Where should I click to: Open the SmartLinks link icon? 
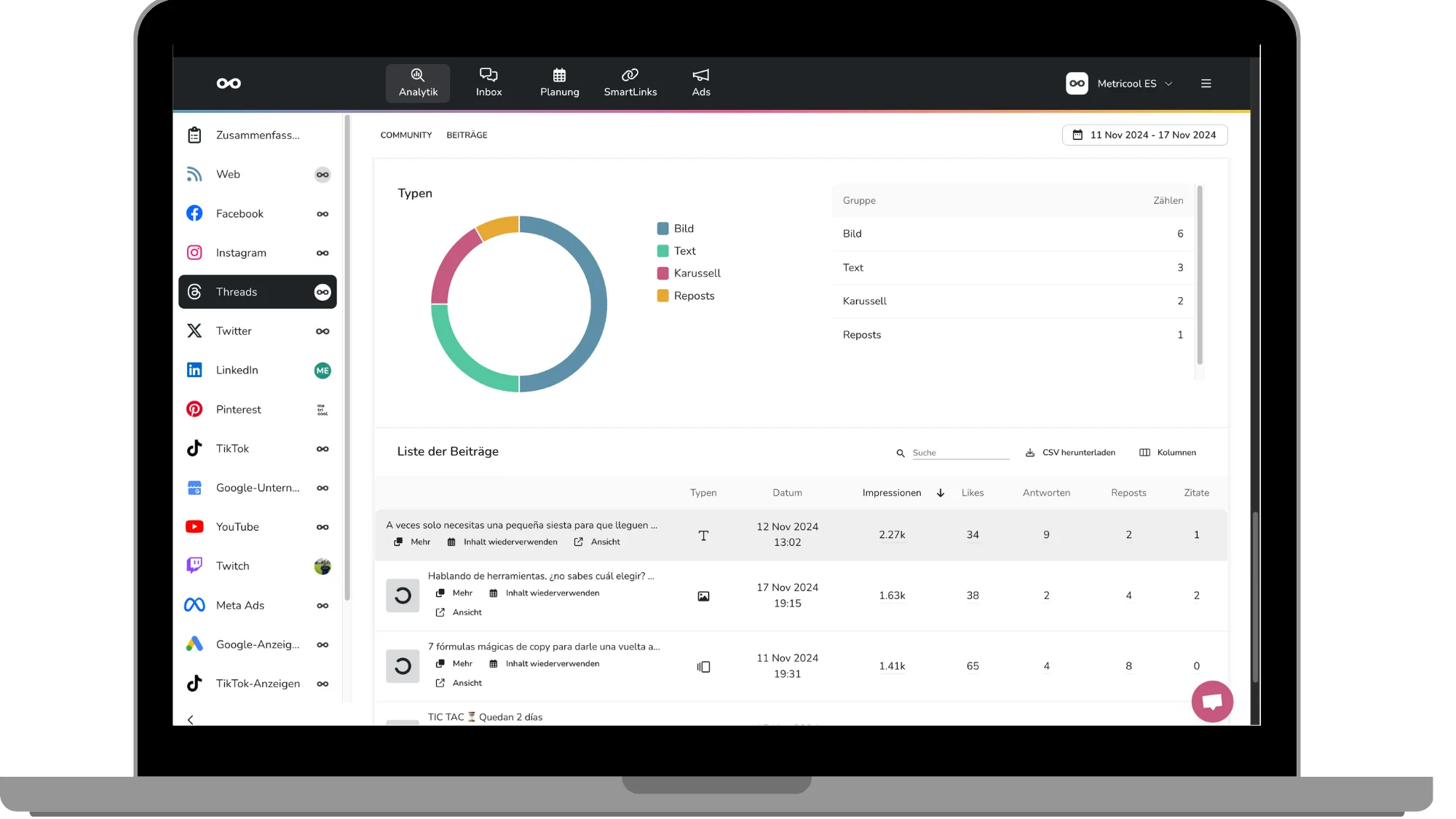pos(630,75)
